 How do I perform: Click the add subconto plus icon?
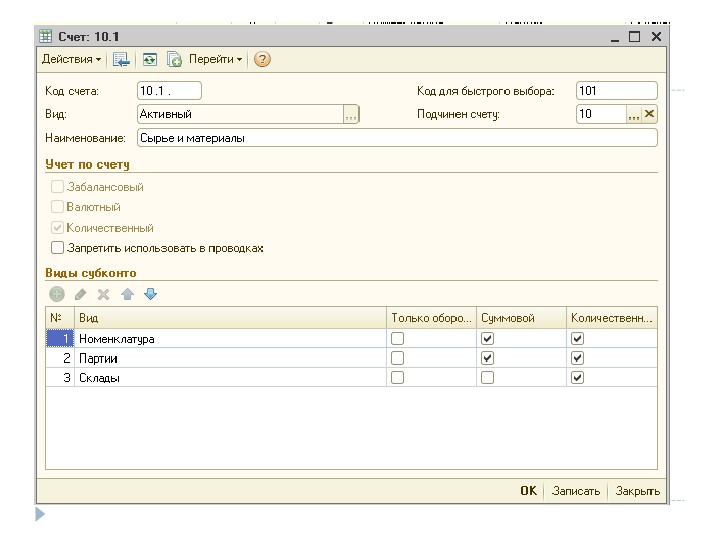point(57,294)
